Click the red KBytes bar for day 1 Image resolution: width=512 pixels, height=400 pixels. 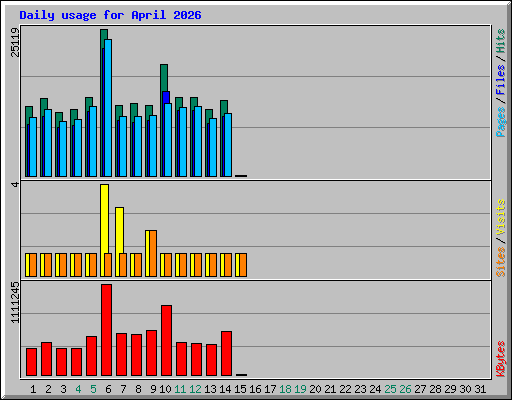point(31,362)
